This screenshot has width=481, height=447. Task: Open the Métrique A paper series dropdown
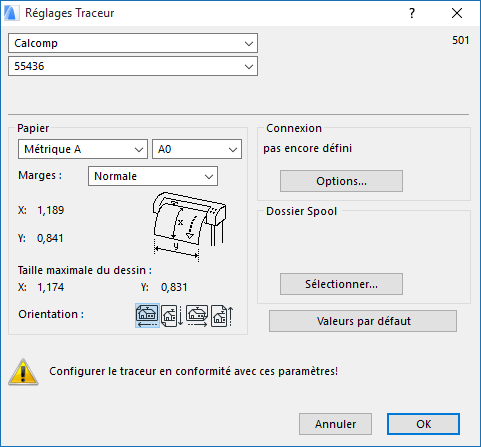pos(83,149)
